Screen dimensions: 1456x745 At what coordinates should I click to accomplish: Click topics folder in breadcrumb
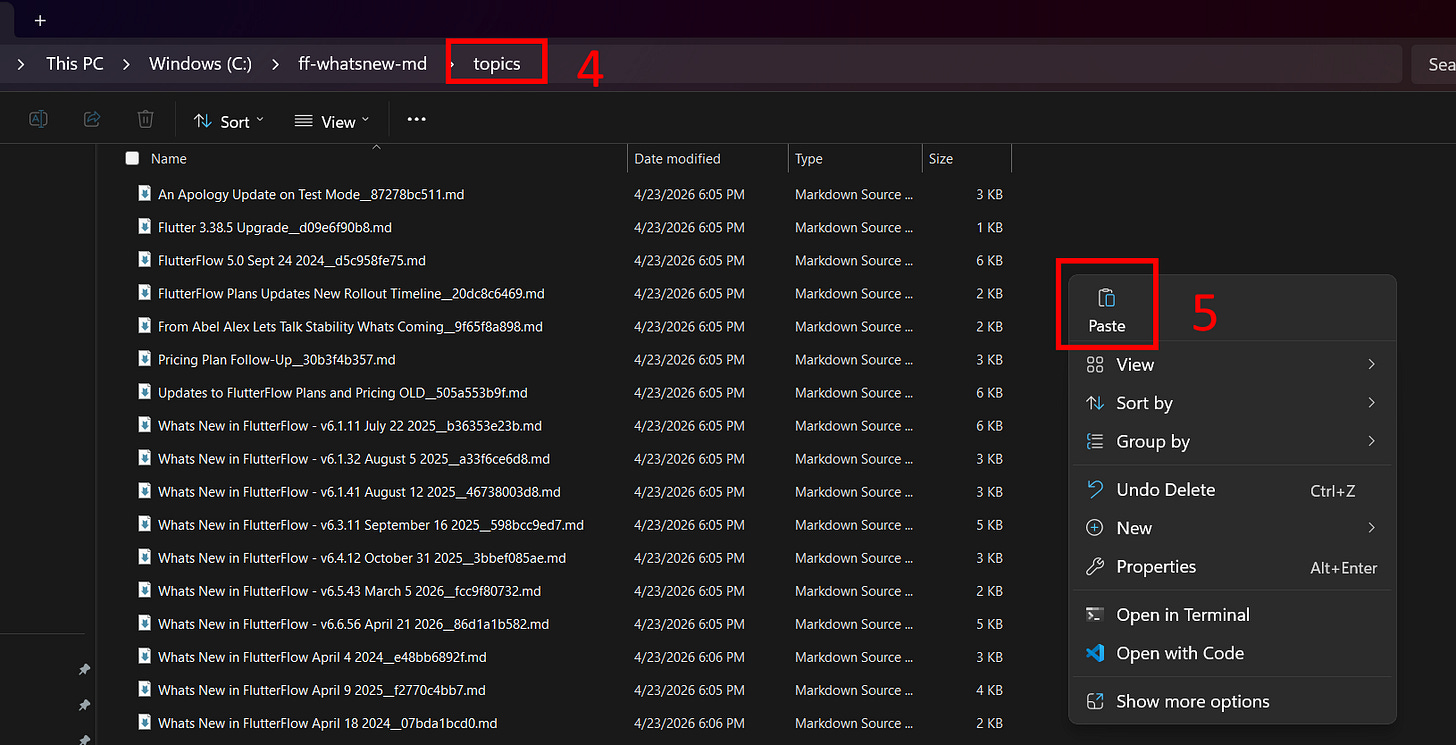coord(497,64)
